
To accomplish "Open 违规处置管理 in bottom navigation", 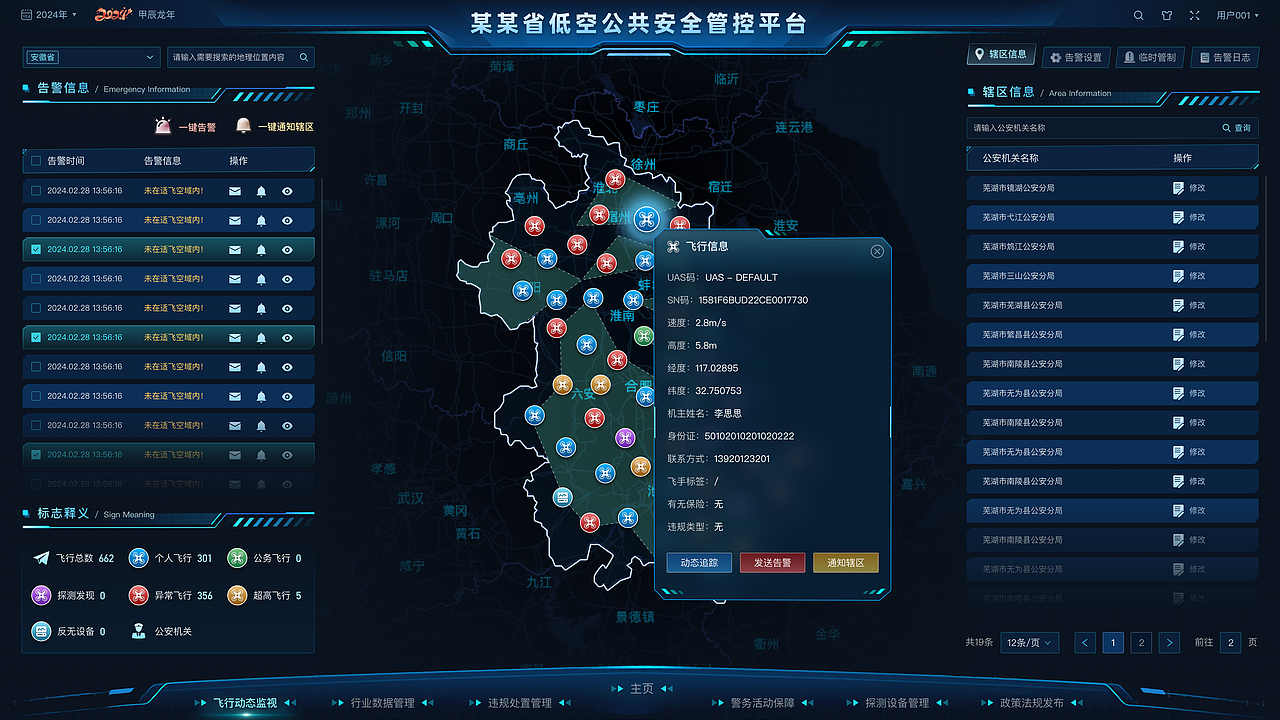I will click(520, 703).
